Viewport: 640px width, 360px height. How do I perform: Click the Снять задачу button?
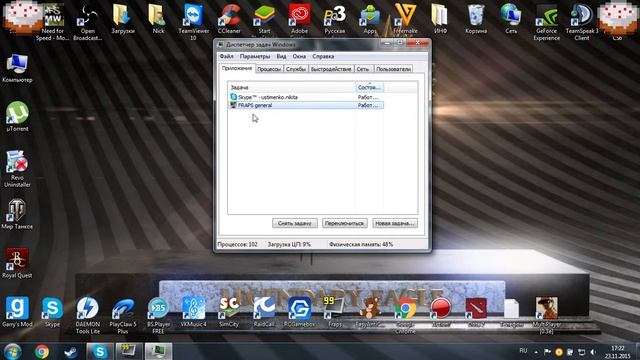click(295, 223)
